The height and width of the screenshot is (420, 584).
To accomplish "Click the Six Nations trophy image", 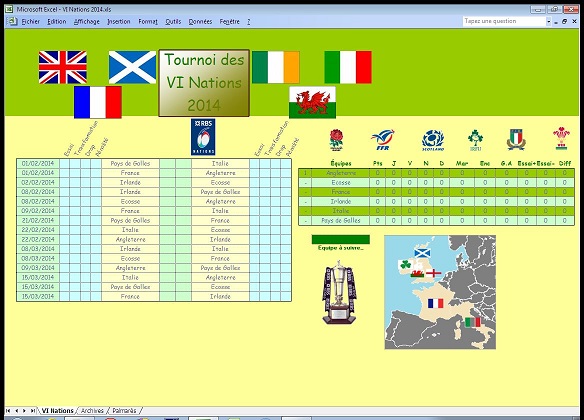I will [x=339, y=292].
